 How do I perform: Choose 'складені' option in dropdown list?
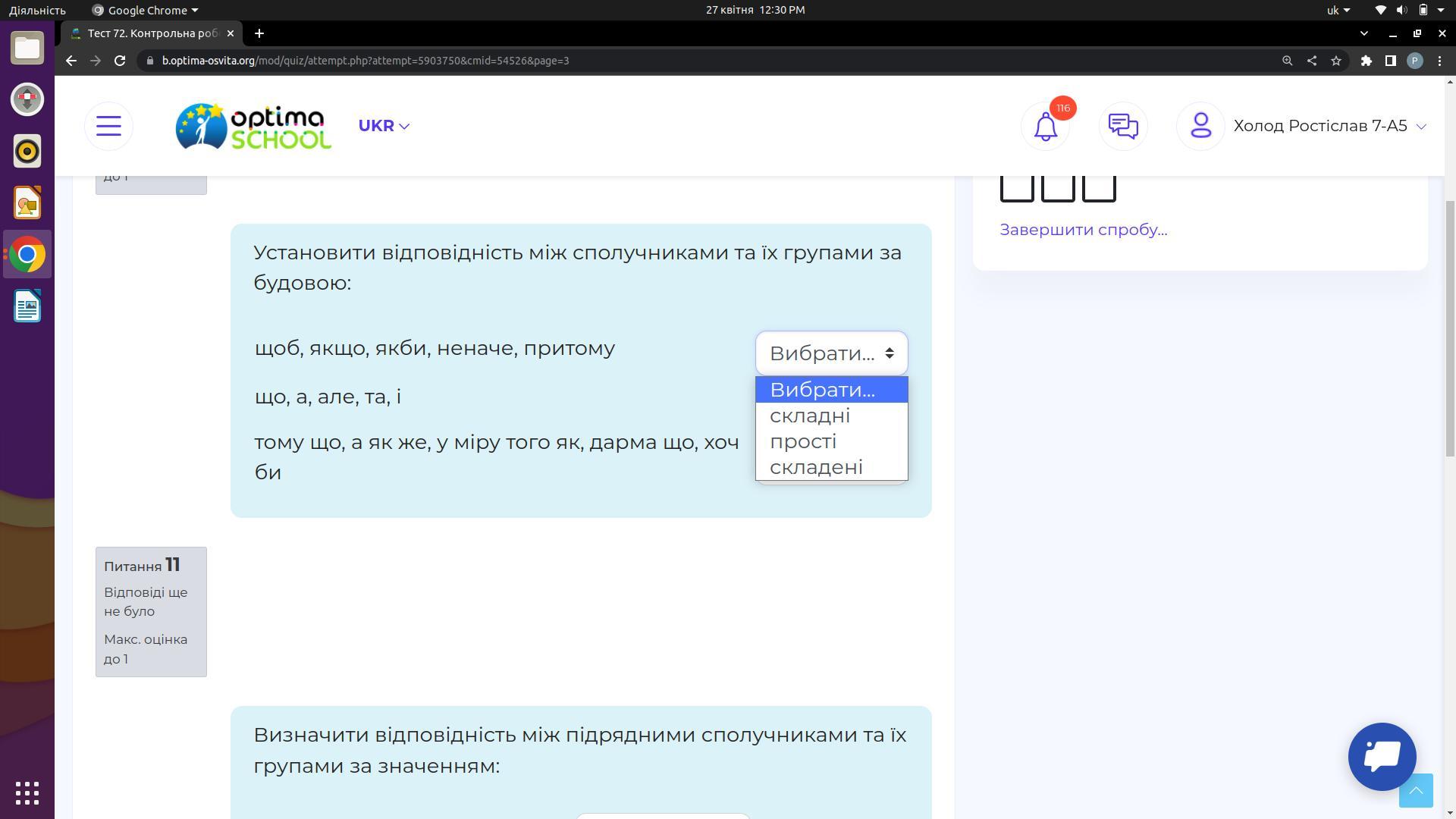[816, 467]
